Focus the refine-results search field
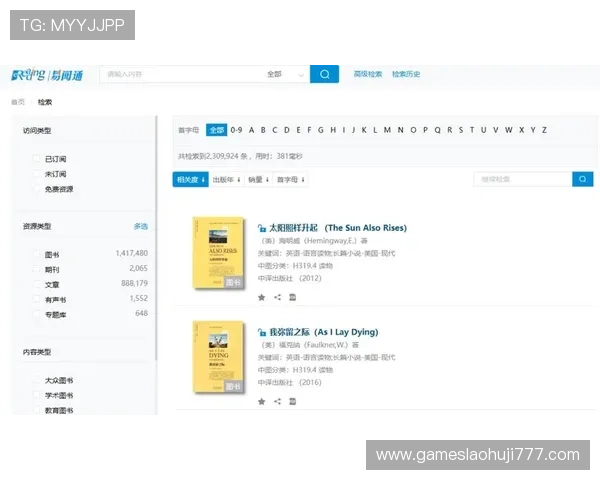The image size is (600, 480). [523, 179]
